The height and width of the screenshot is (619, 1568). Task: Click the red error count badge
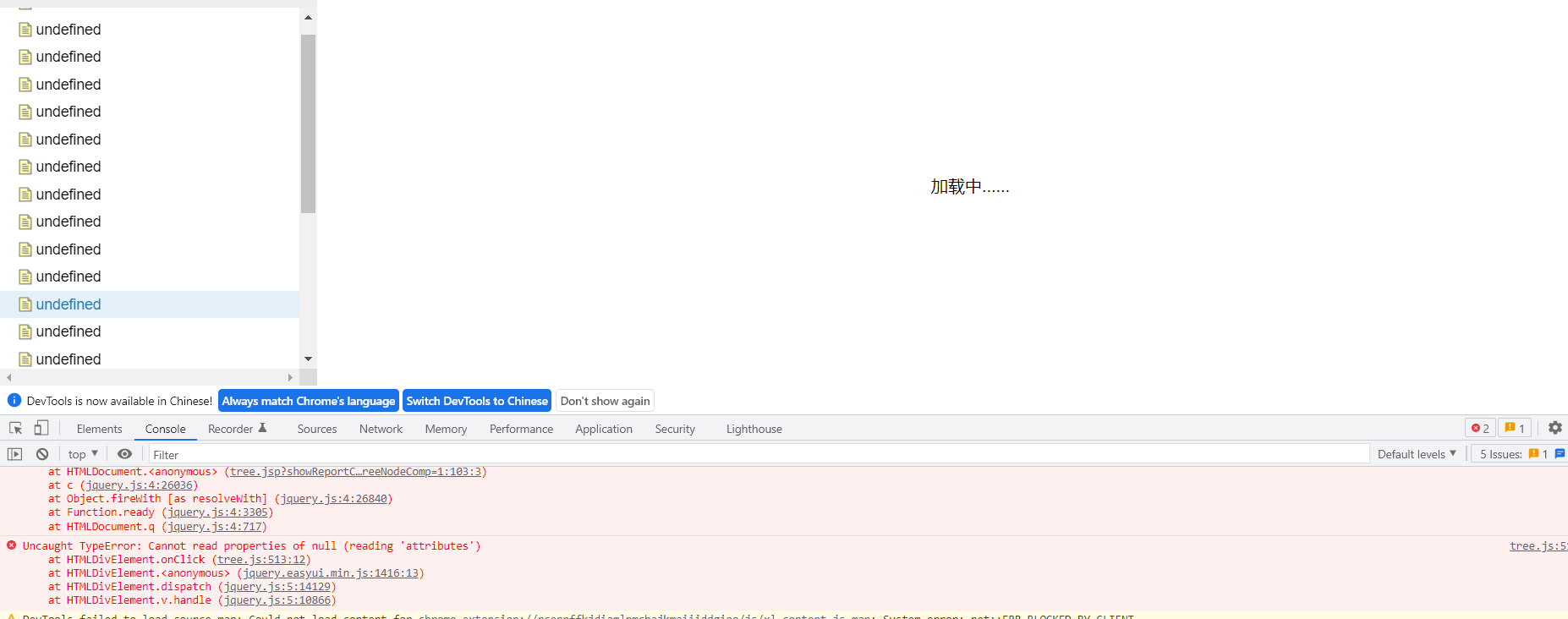(1480, 429)
